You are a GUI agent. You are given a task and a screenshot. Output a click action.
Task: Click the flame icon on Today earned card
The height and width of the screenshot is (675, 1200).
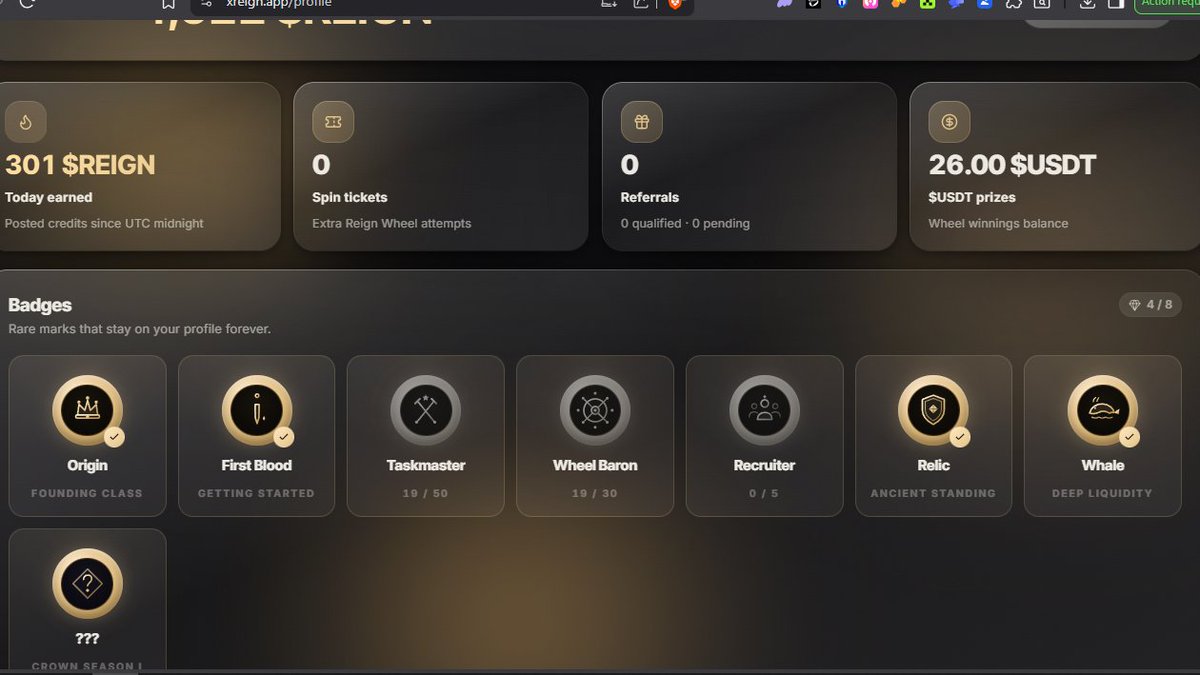tap(25, 122)
